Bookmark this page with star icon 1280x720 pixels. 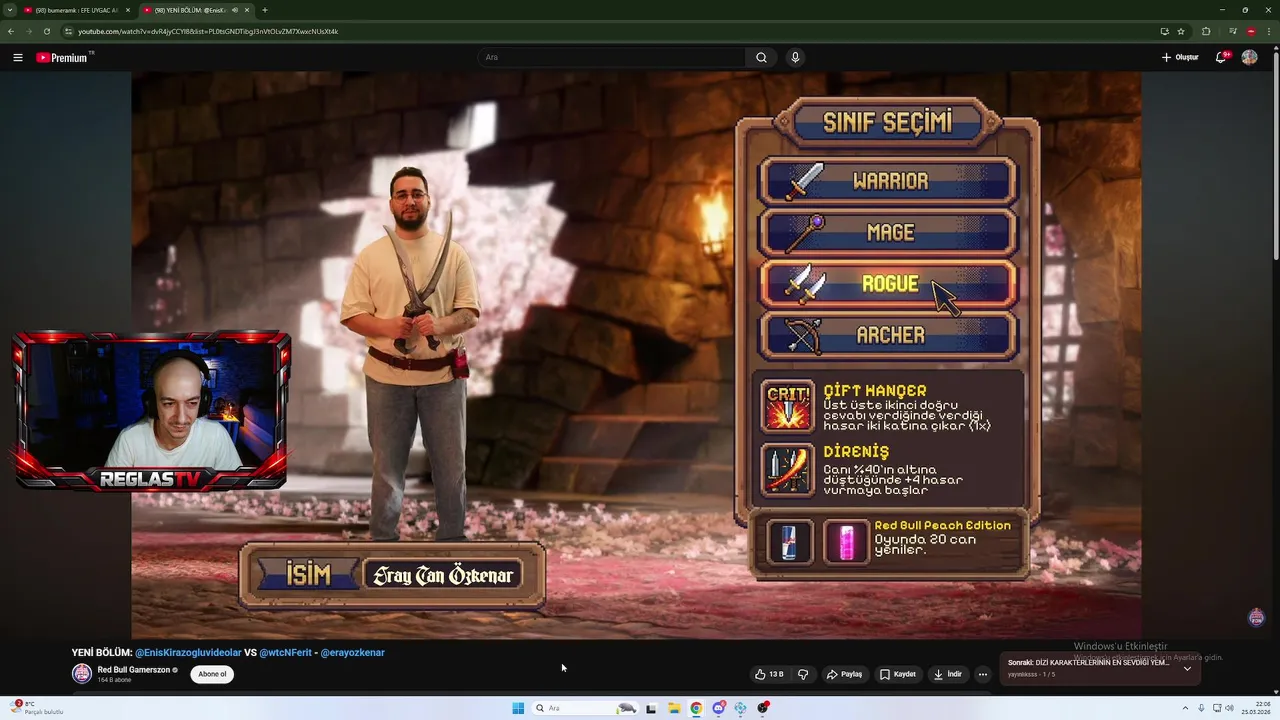(x=1181, y=31)
